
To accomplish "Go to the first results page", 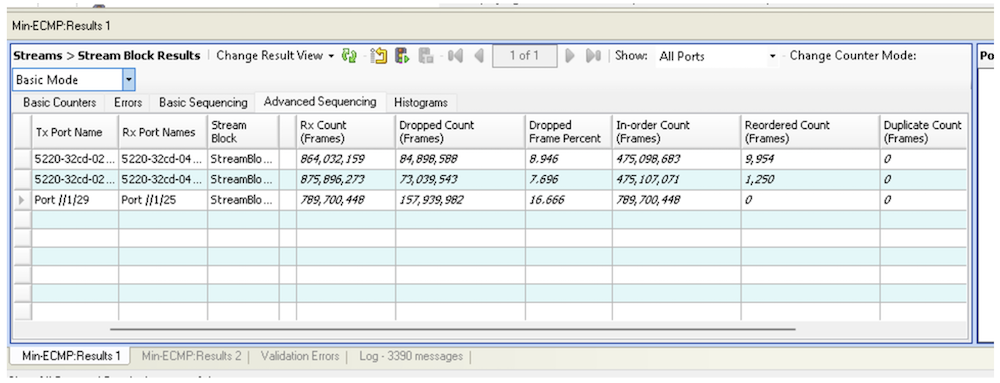I will 455,55.
